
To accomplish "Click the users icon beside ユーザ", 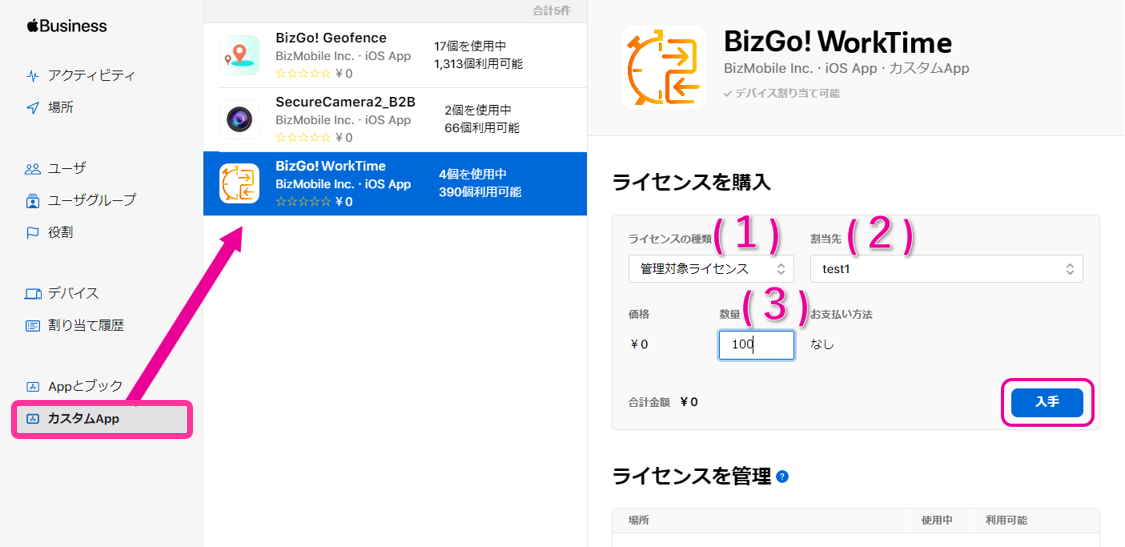I will click(x=33, y=169).
